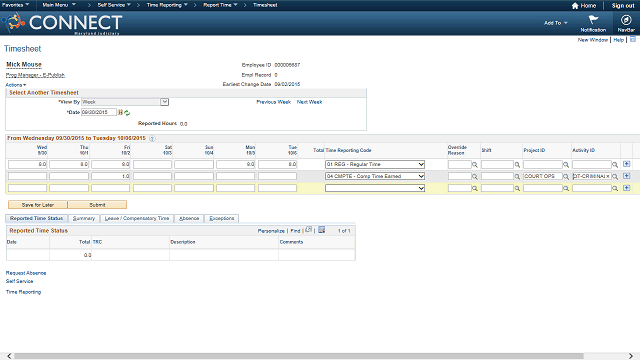Click the help question mark beside date range
Screen dimensions: 640x360
[x=152, y=138]
